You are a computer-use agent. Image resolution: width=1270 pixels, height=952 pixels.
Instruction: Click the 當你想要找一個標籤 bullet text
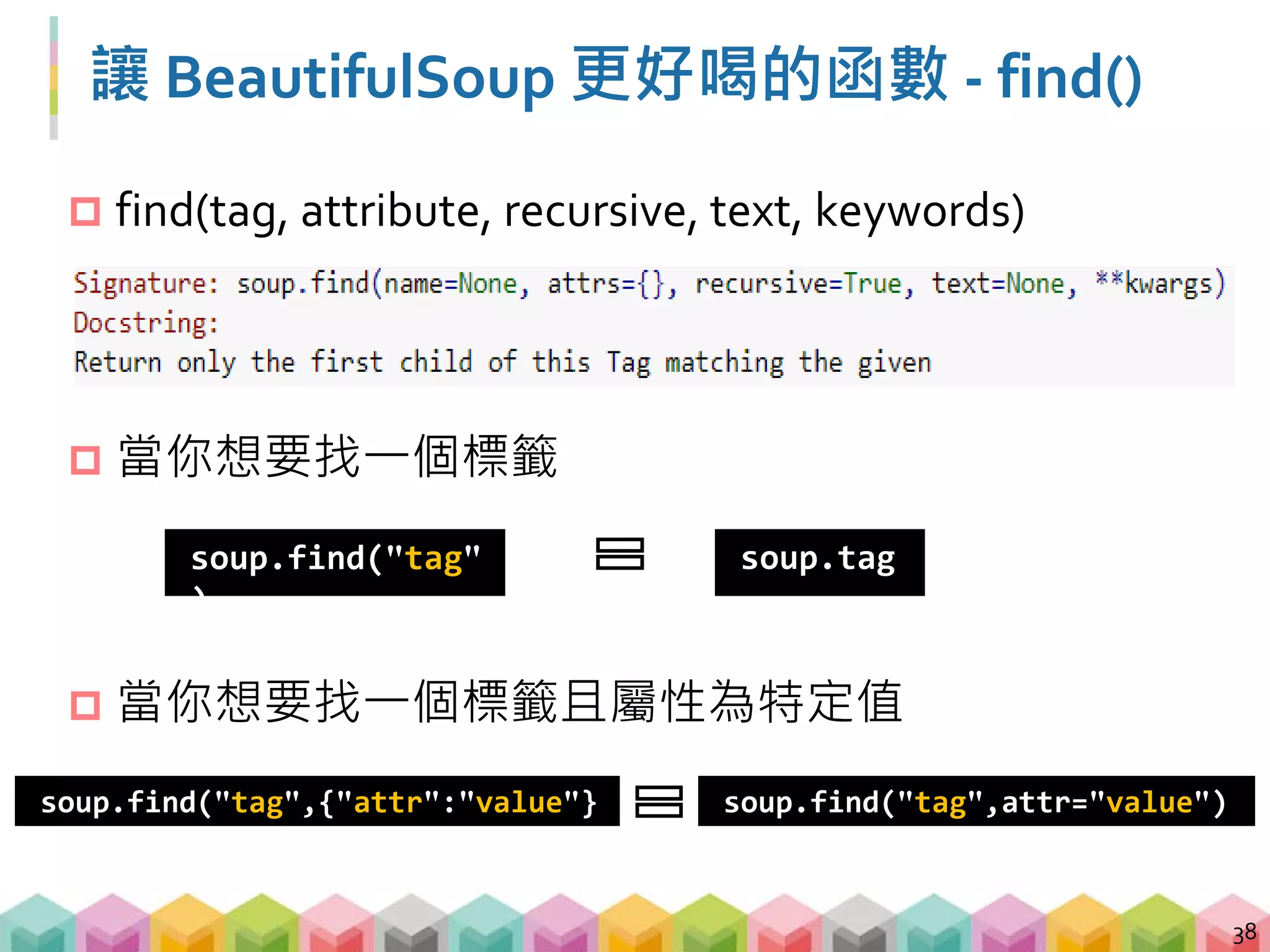338,457
